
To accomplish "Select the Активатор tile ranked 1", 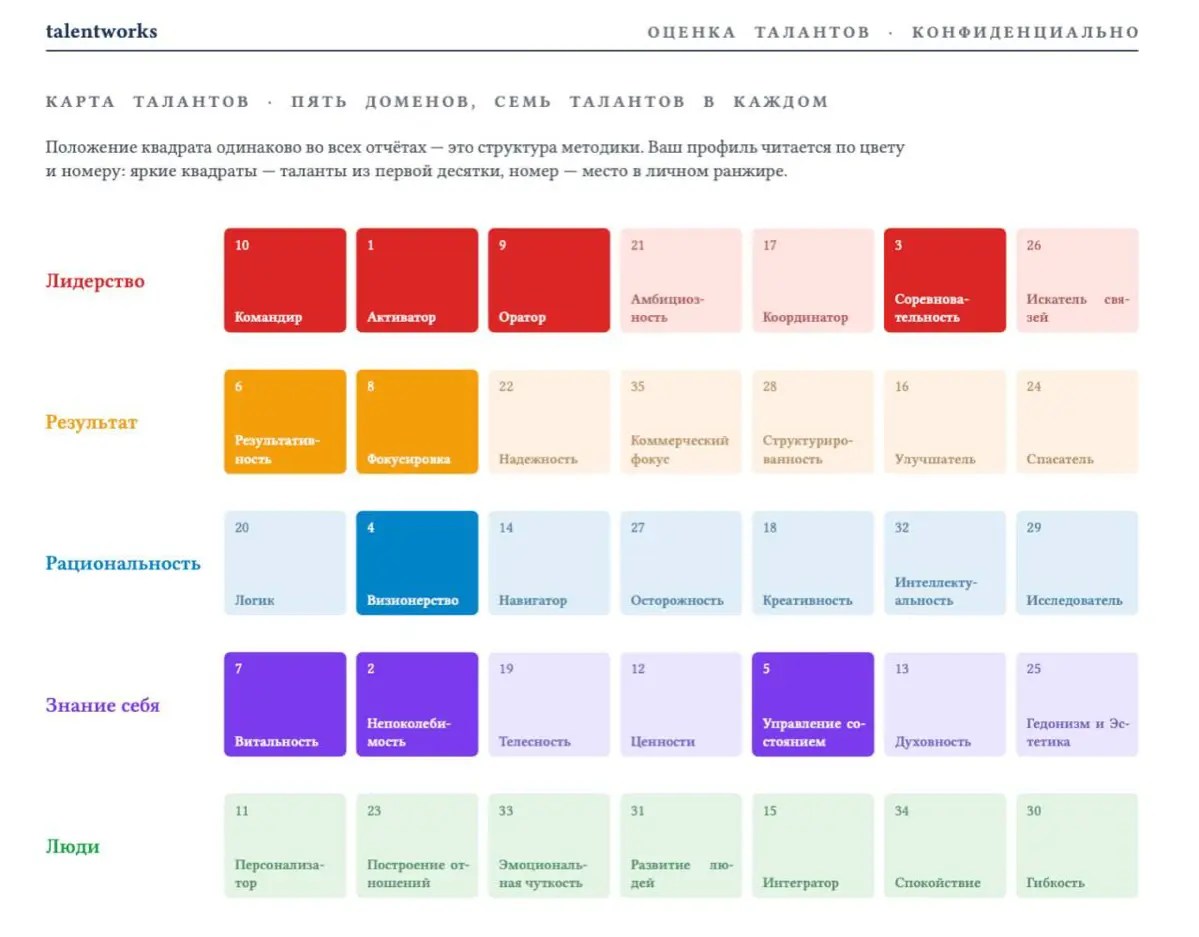I will pos(417,280).
